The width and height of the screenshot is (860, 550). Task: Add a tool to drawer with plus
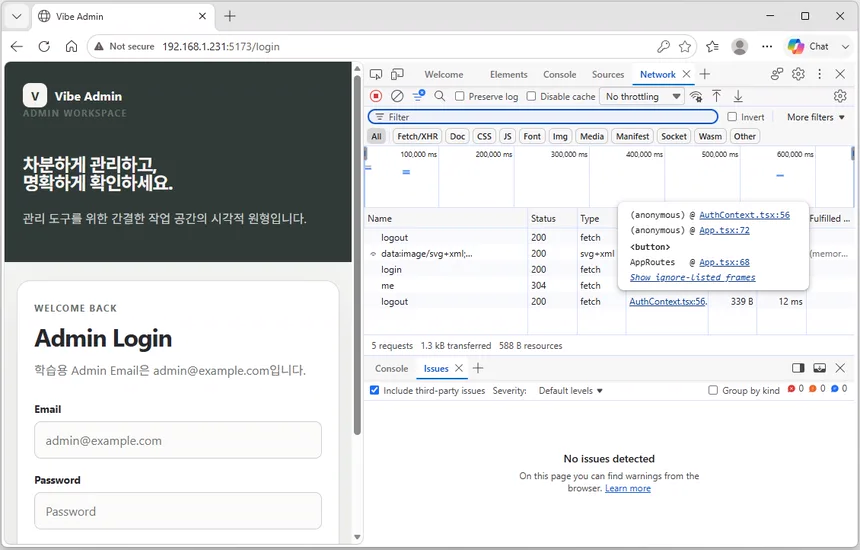click(x=478, y=368)
